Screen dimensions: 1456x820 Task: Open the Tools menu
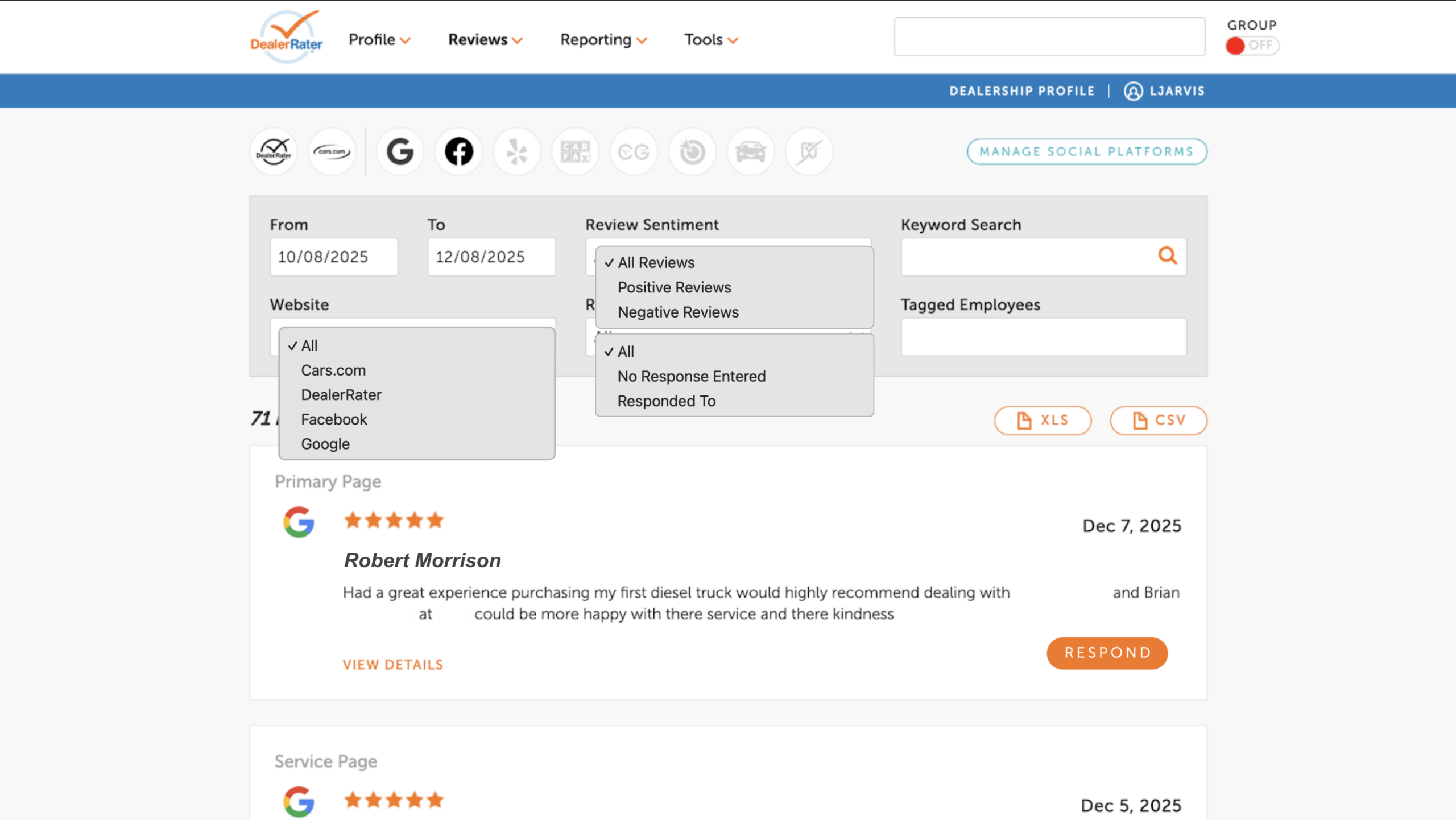(711, 40)
